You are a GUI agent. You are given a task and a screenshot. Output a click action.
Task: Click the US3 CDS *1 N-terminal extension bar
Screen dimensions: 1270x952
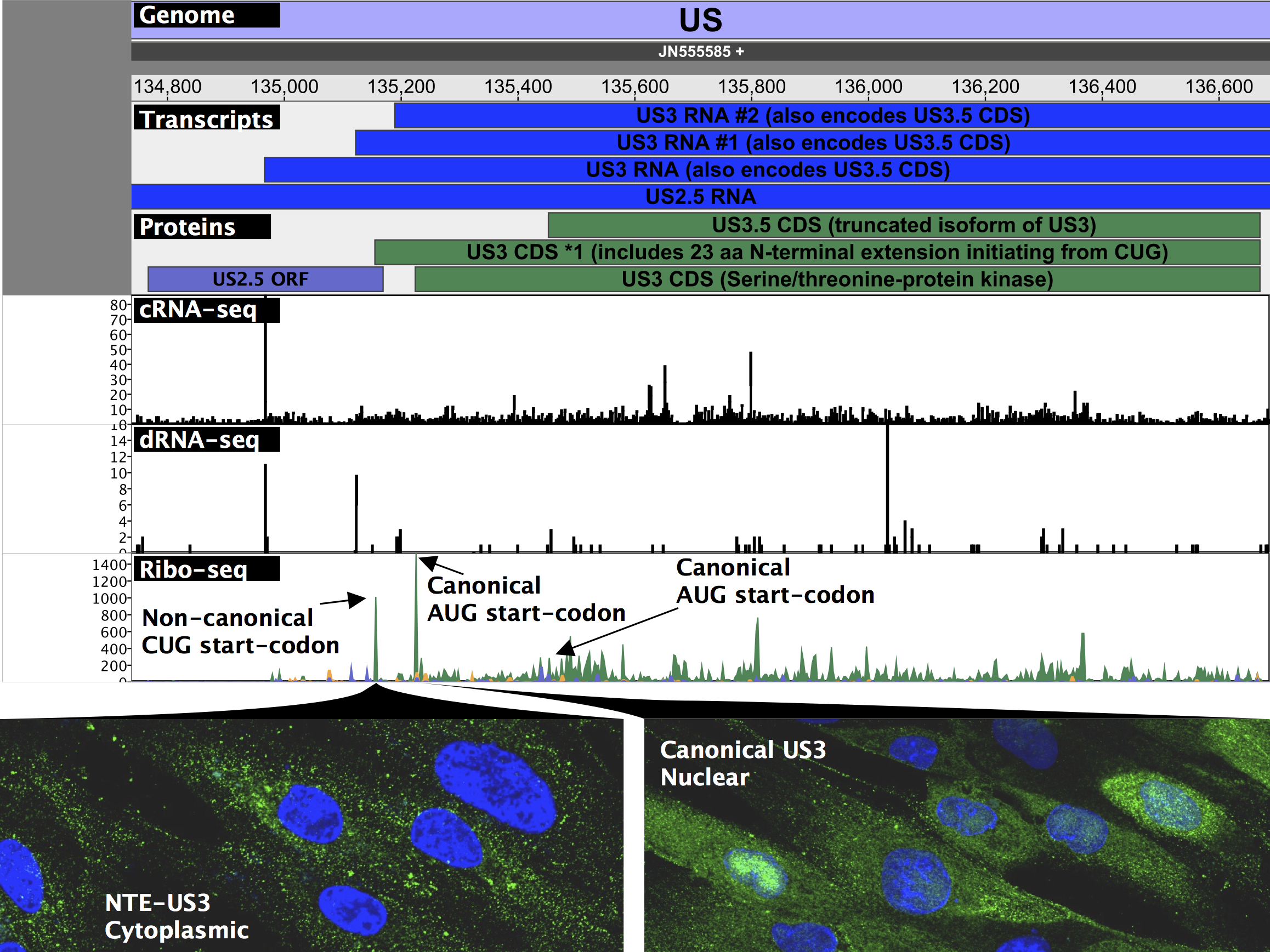(817, 253)
